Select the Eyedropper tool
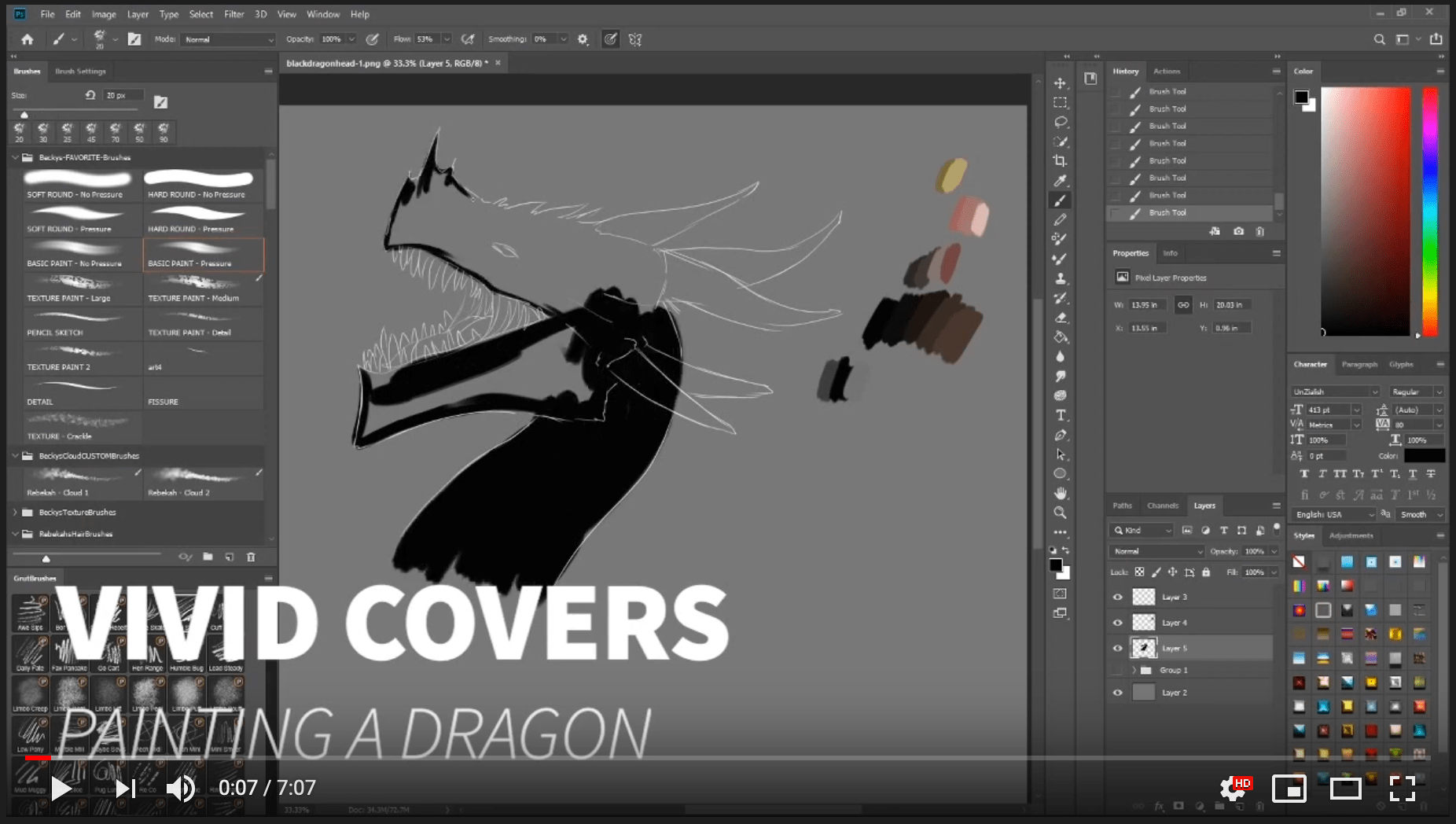Viewport: 1456px width, 824px height. pyautogui.click(x=1060, y=181)
